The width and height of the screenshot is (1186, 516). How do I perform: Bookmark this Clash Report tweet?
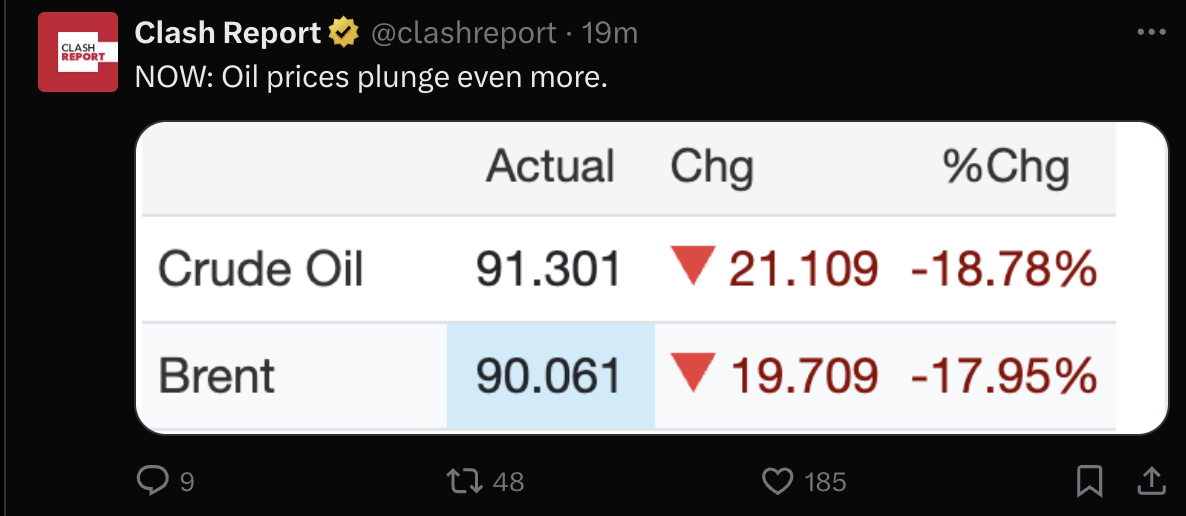tap(1089, 482)
